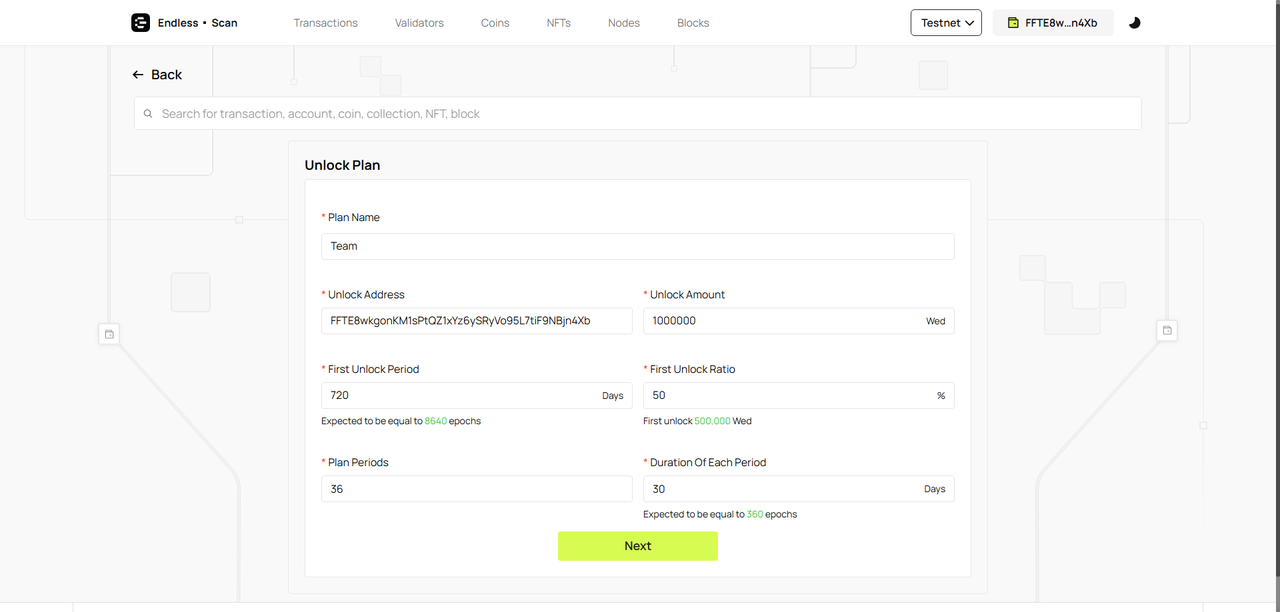Click the Plan Periods input
This screenshot has width=1280, height=612.
click(x=476, y=489)
